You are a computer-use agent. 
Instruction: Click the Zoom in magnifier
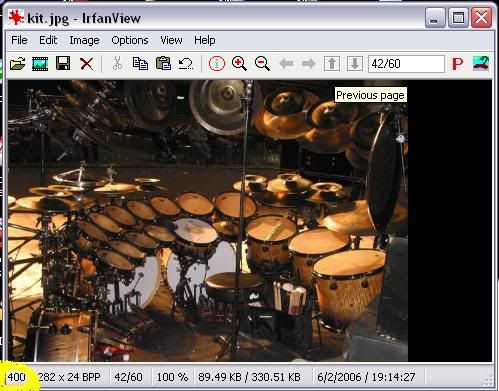pos(239,63)
